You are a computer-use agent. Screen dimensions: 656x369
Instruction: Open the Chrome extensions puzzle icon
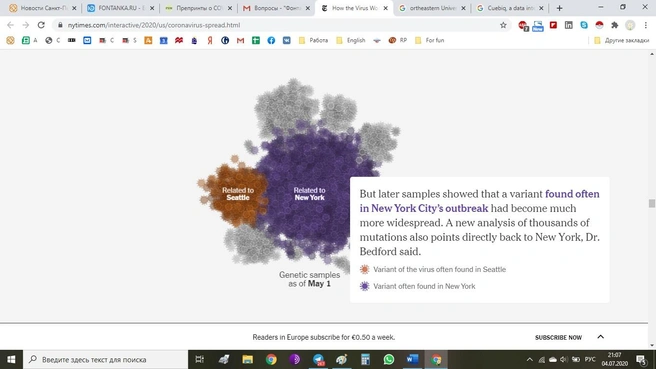coord(615,25)
